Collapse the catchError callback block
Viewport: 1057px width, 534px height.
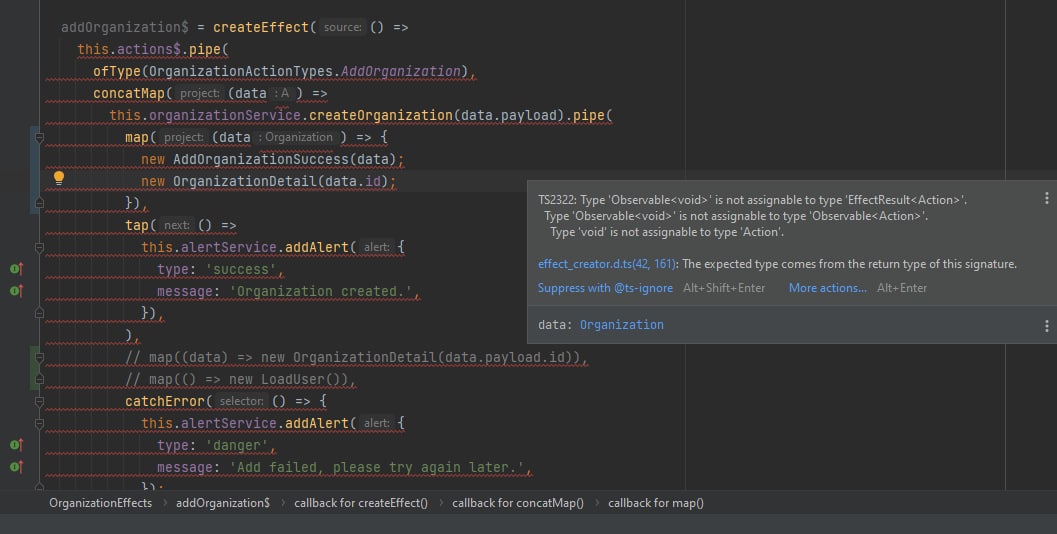click(39, 401)
